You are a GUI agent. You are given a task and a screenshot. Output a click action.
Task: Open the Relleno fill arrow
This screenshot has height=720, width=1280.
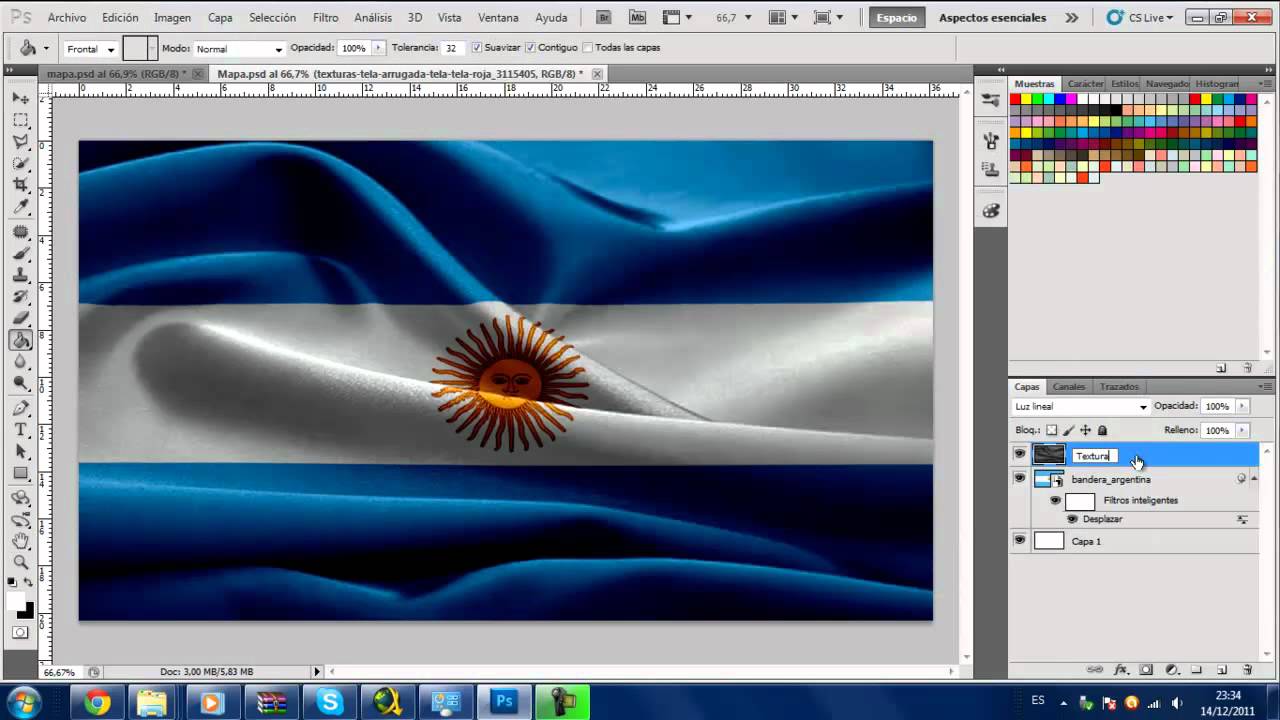(x=1242, y=430)
